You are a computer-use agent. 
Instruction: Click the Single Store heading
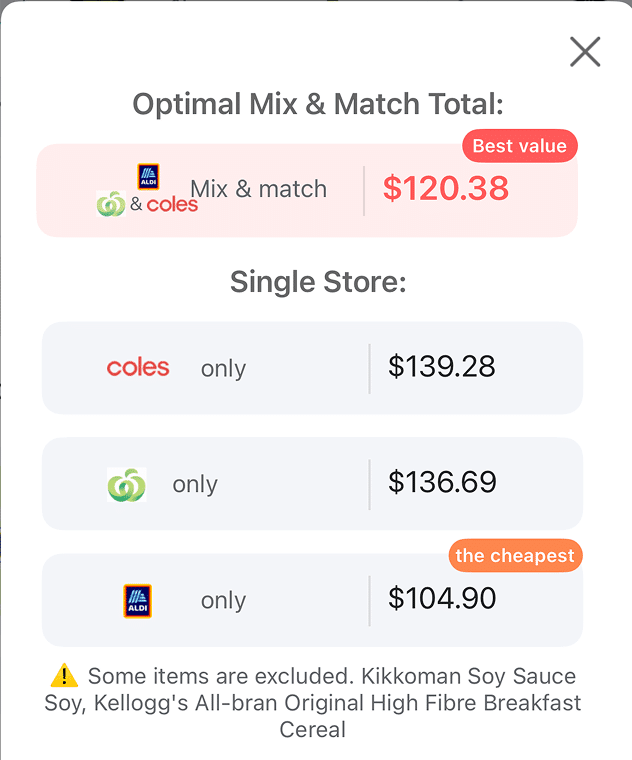pyautogui.click(x=318, y=282)
